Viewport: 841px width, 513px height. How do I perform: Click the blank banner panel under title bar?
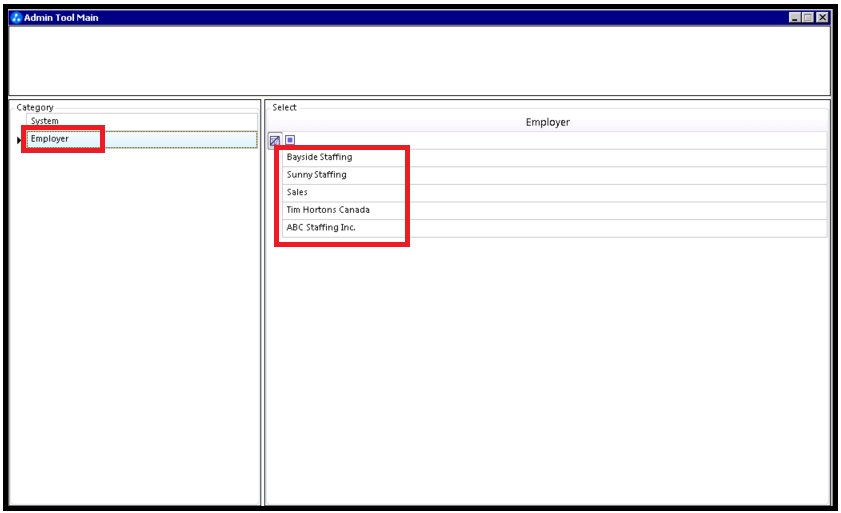419,61
